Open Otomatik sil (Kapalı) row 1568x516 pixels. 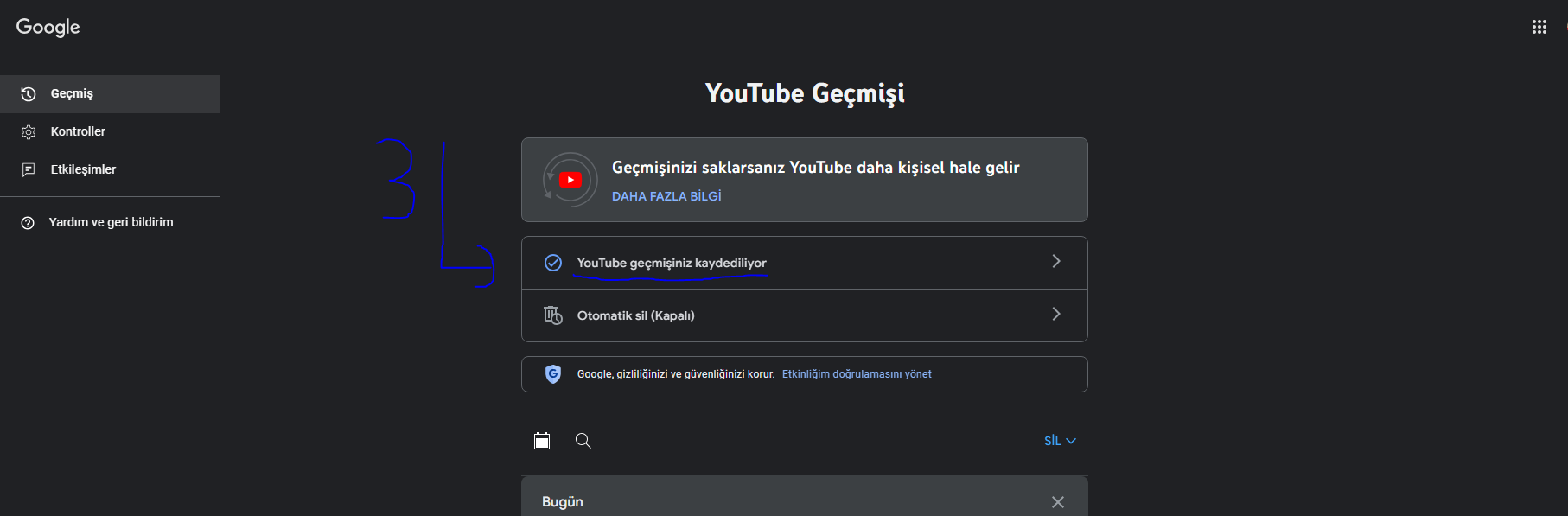[805, 315]
